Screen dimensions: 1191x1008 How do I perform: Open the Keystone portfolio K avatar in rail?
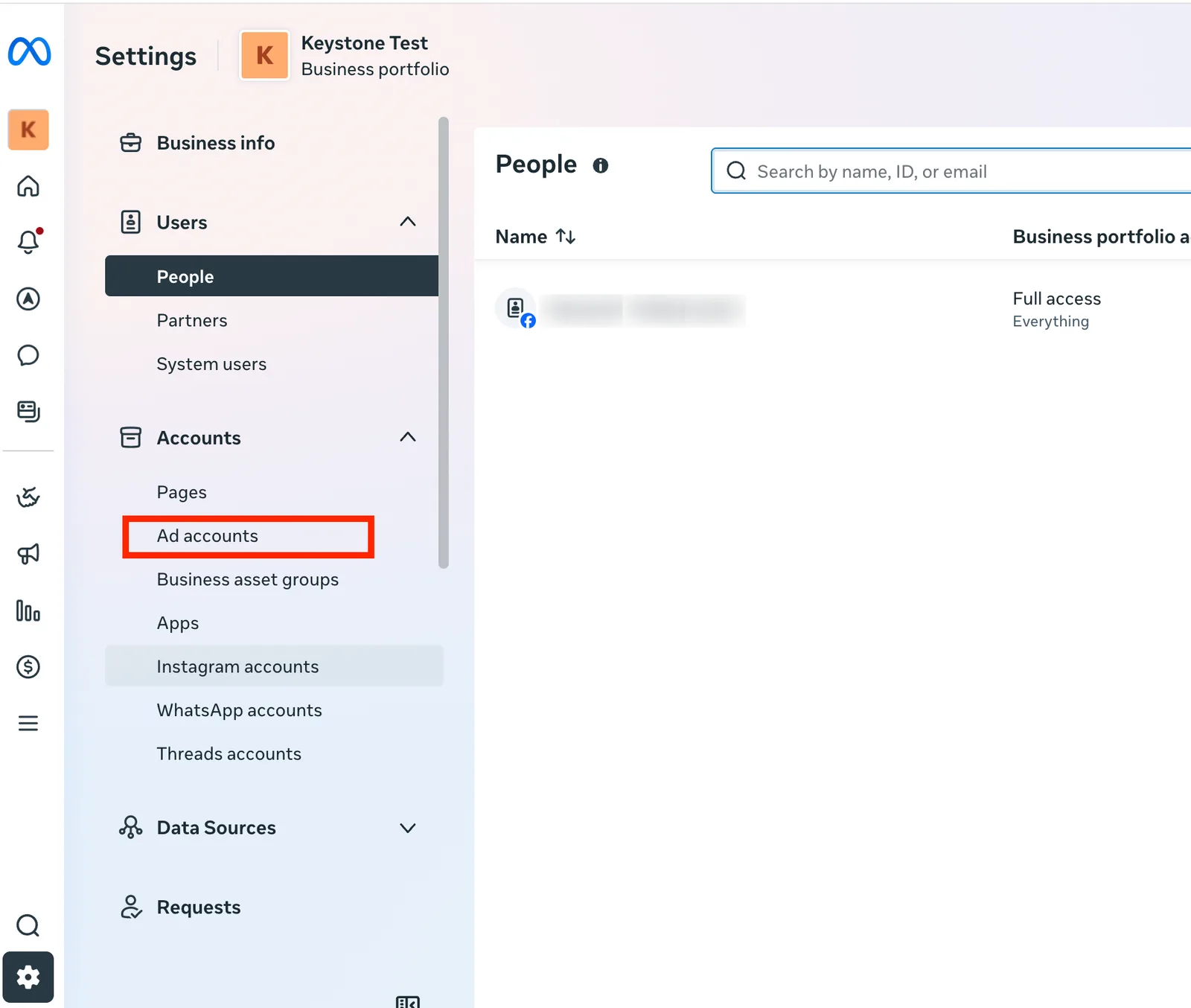tap(28, 130)
